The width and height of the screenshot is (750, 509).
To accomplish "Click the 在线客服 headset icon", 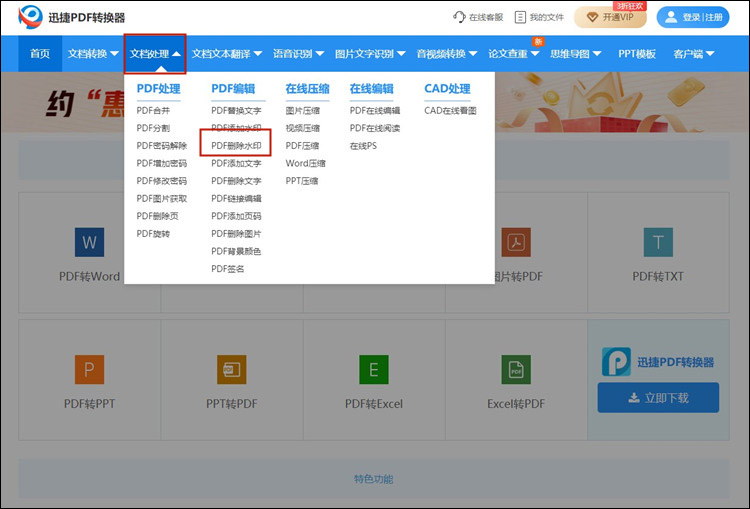I will click(x=459, y=17).
